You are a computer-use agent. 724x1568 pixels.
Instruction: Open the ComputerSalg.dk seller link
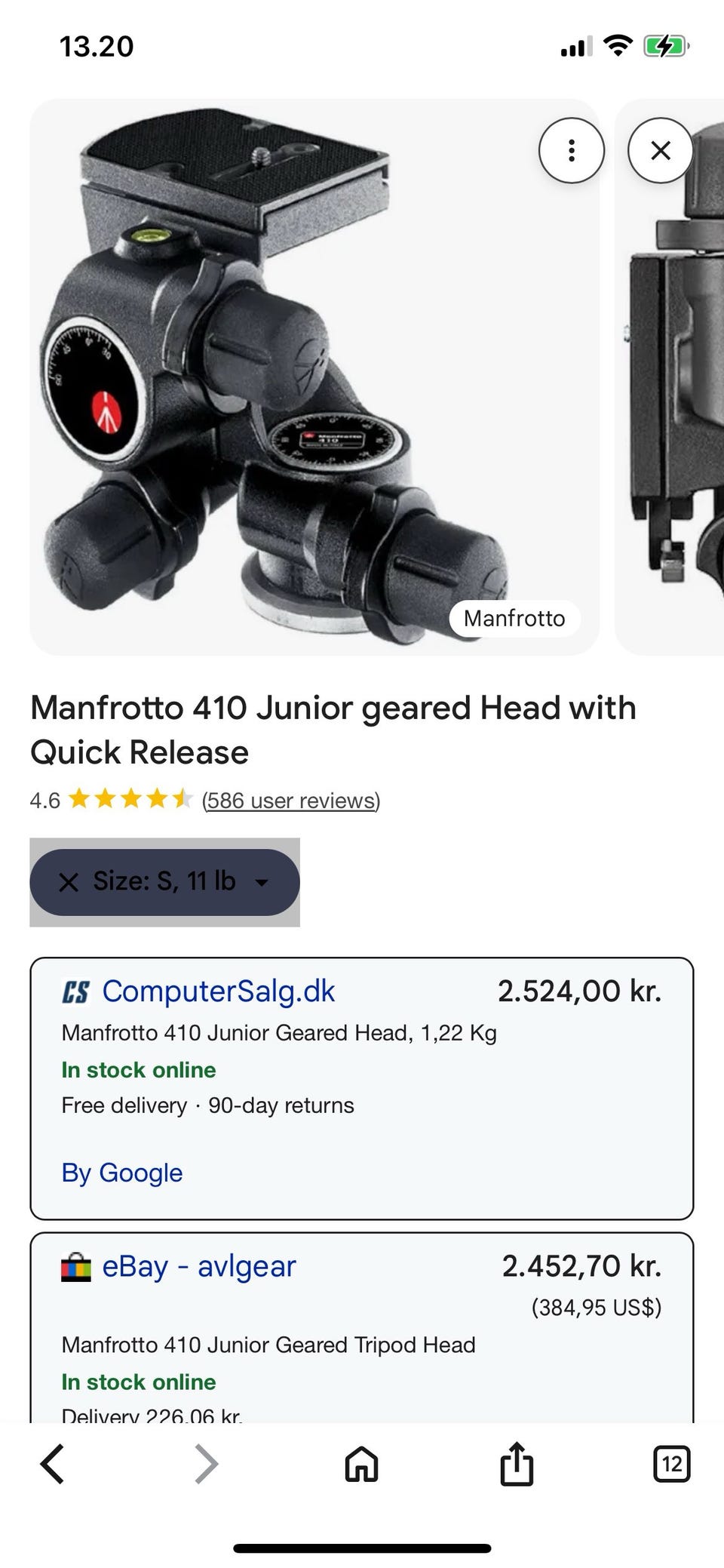tap(218, 991)
